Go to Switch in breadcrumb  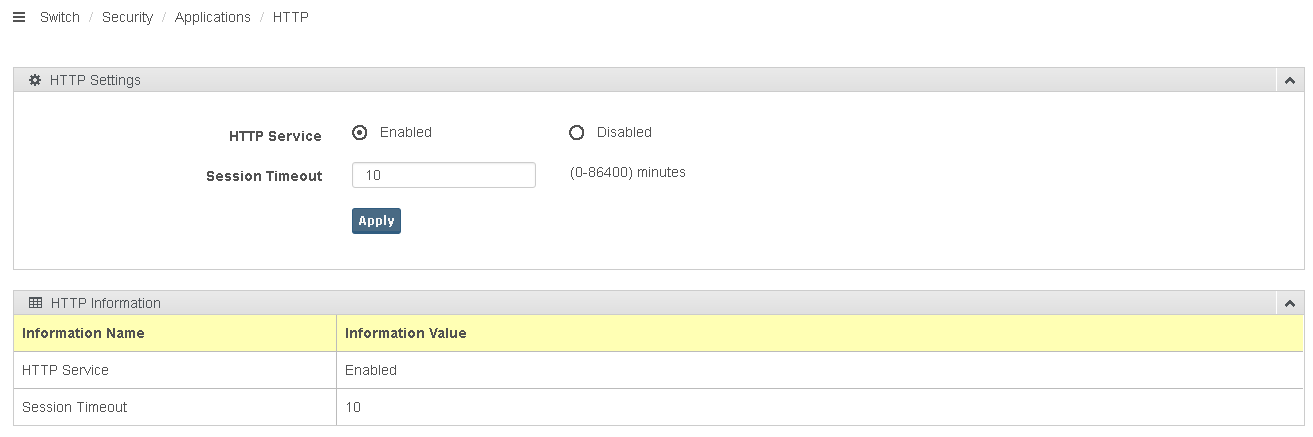pos(59,18)
